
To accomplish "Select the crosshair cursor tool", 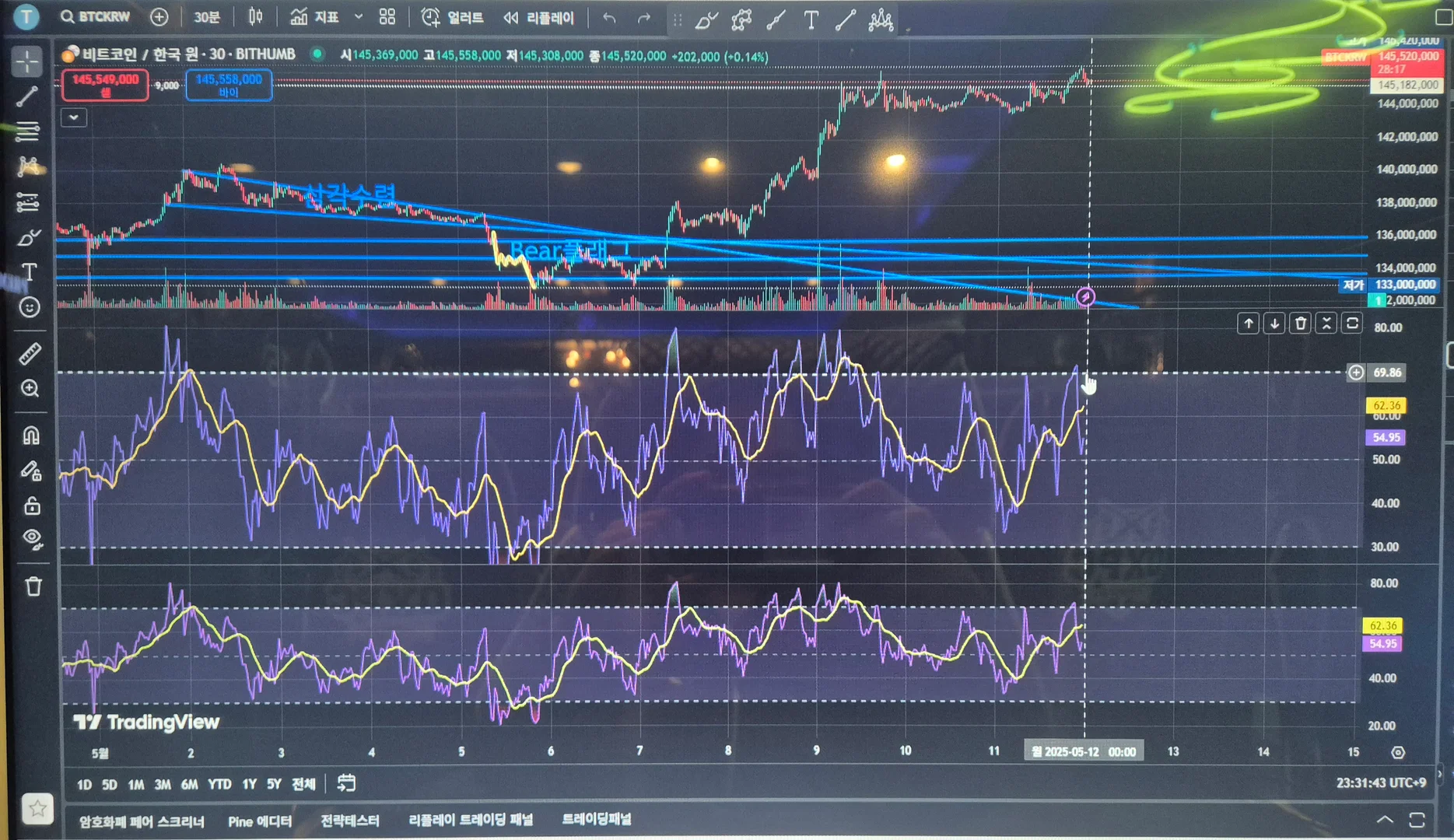I will click(x=28, y=61).
